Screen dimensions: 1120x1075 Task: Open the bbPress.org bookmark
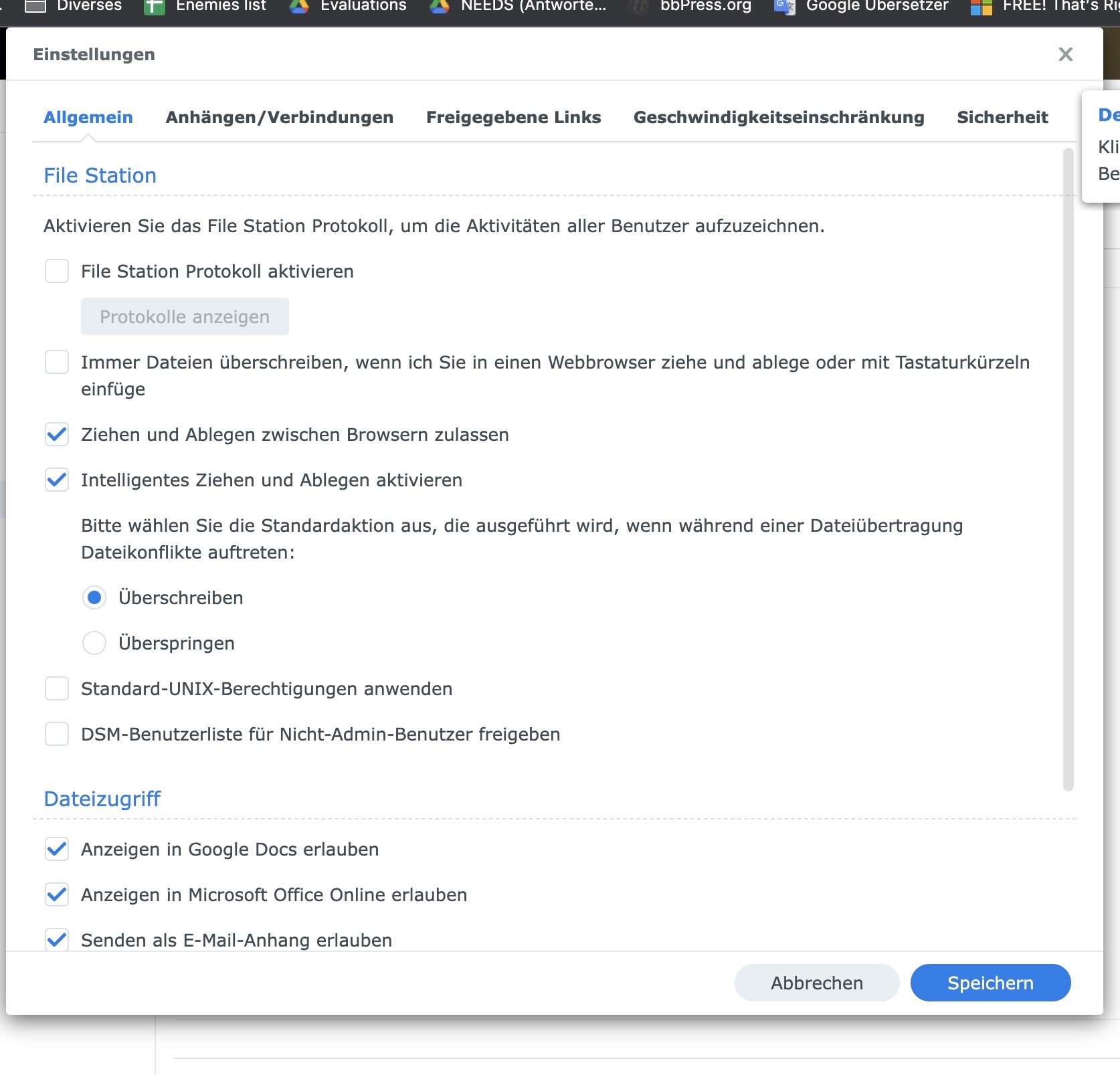coord(692,7)
